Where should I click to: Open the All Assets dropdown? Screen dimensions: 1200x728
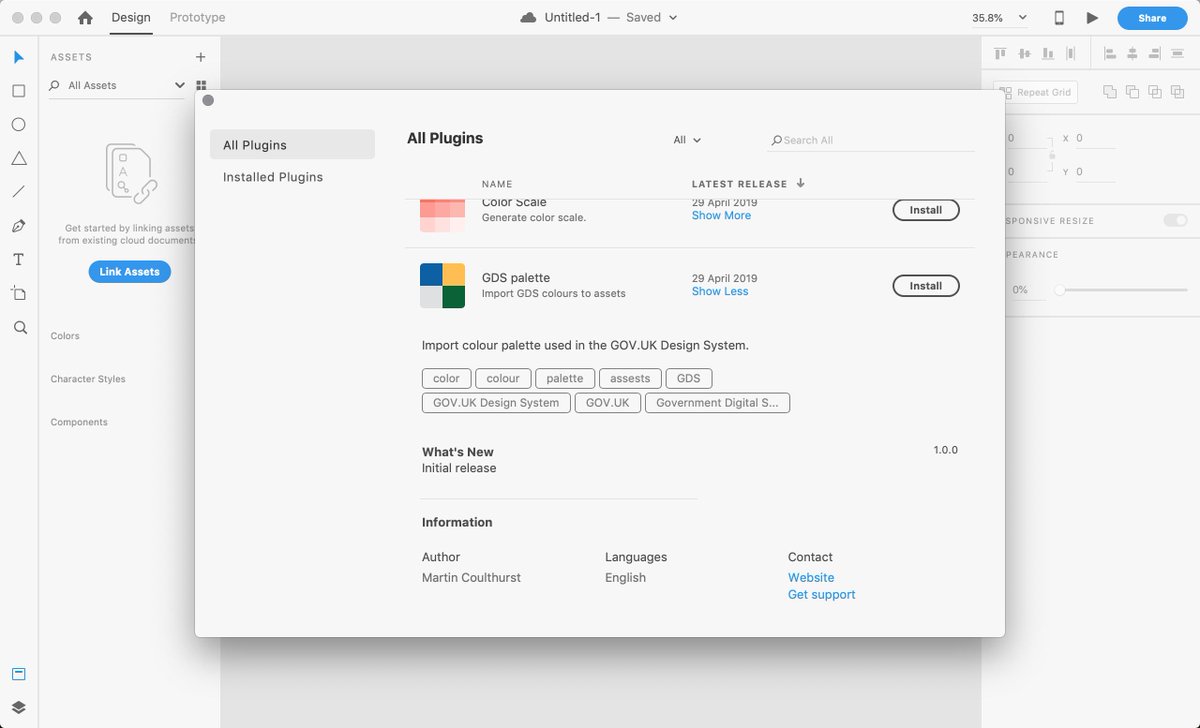pos(117,86)
